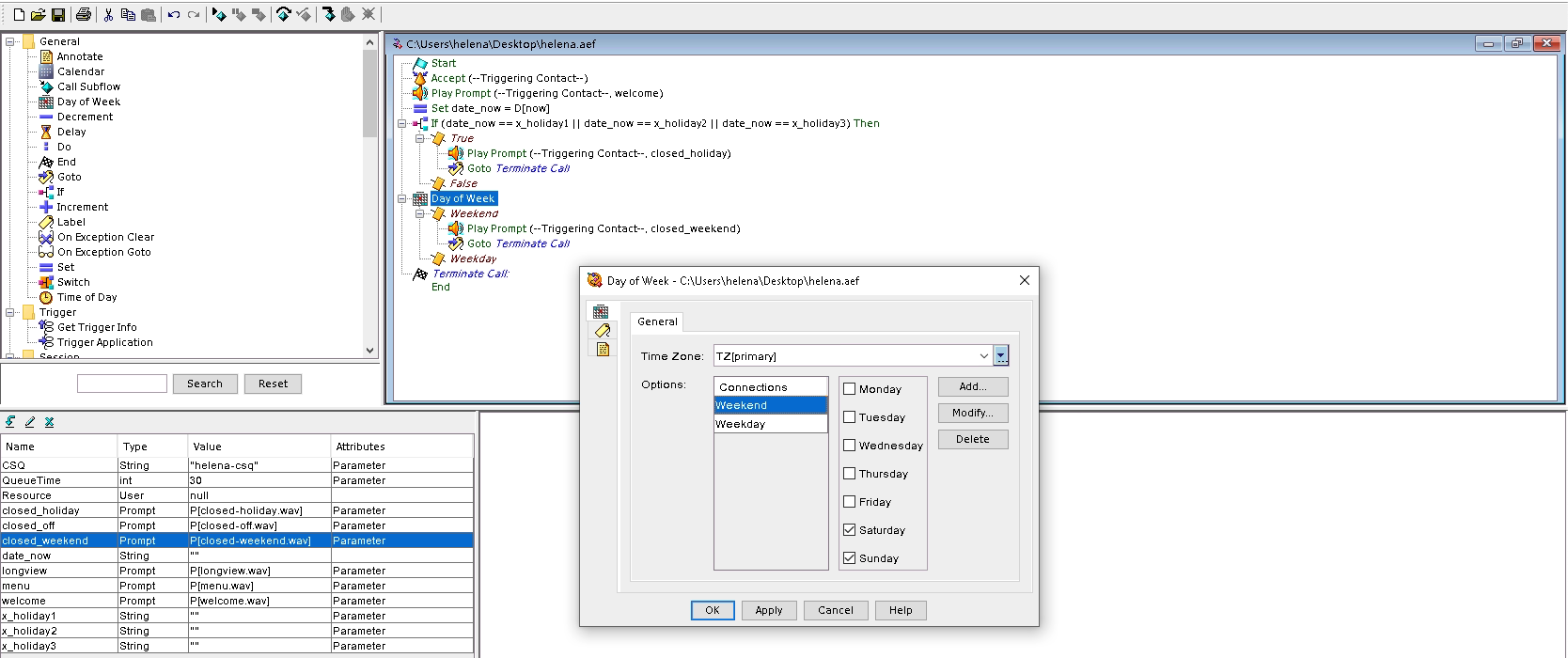Enable the Friday checkbox

(850, 502)
